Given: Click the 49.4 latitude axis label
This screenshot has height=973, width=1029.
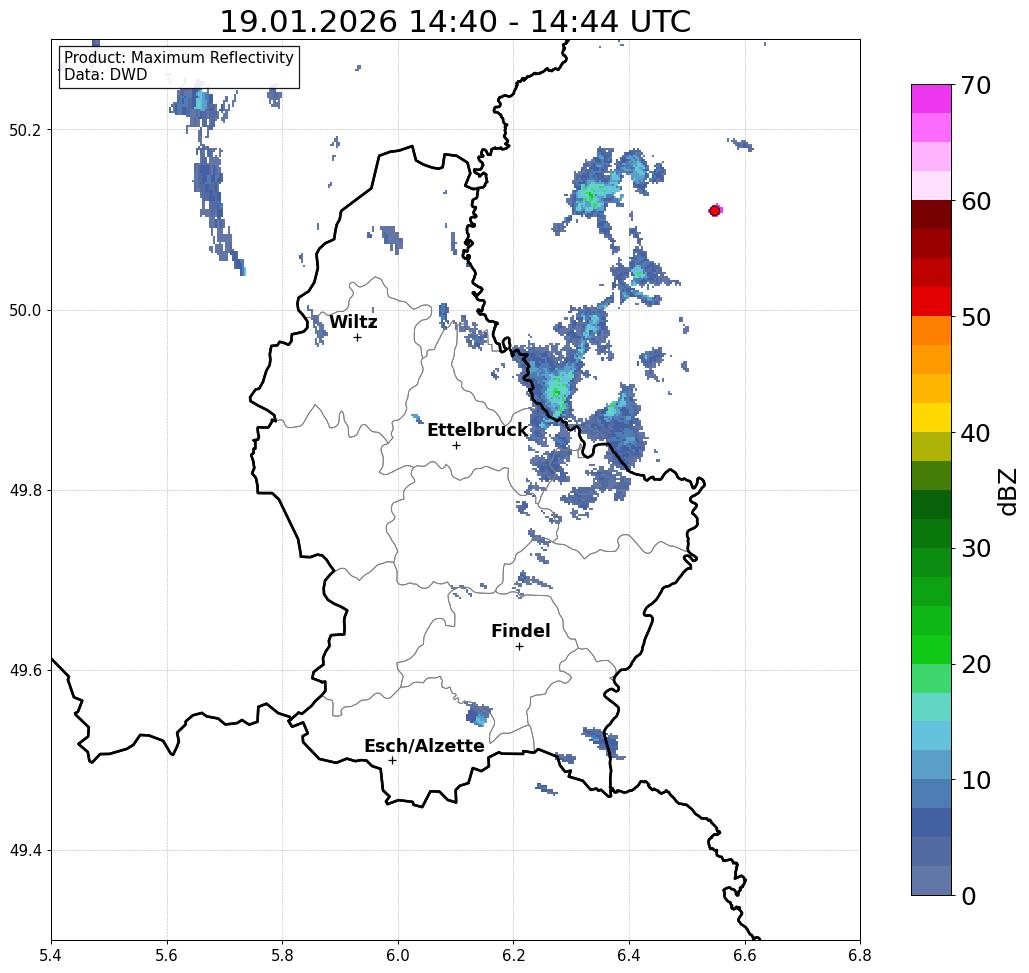Looking at the screenshot, I should (25, 851).
